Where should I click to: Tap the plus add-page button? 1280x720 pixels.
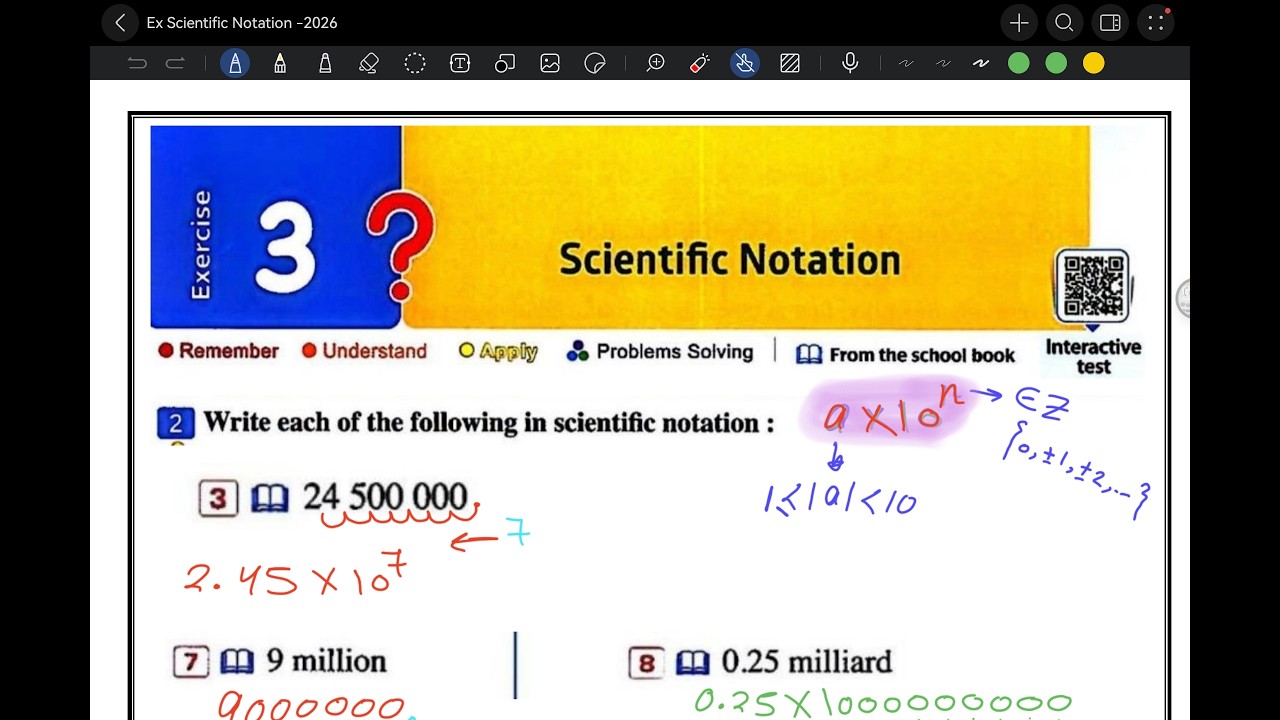pos(1019,23)
